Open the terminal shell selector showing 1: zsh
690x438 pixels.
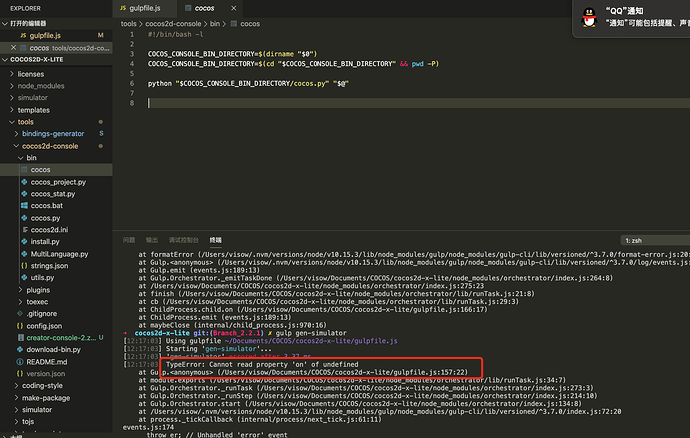[655, 240]
